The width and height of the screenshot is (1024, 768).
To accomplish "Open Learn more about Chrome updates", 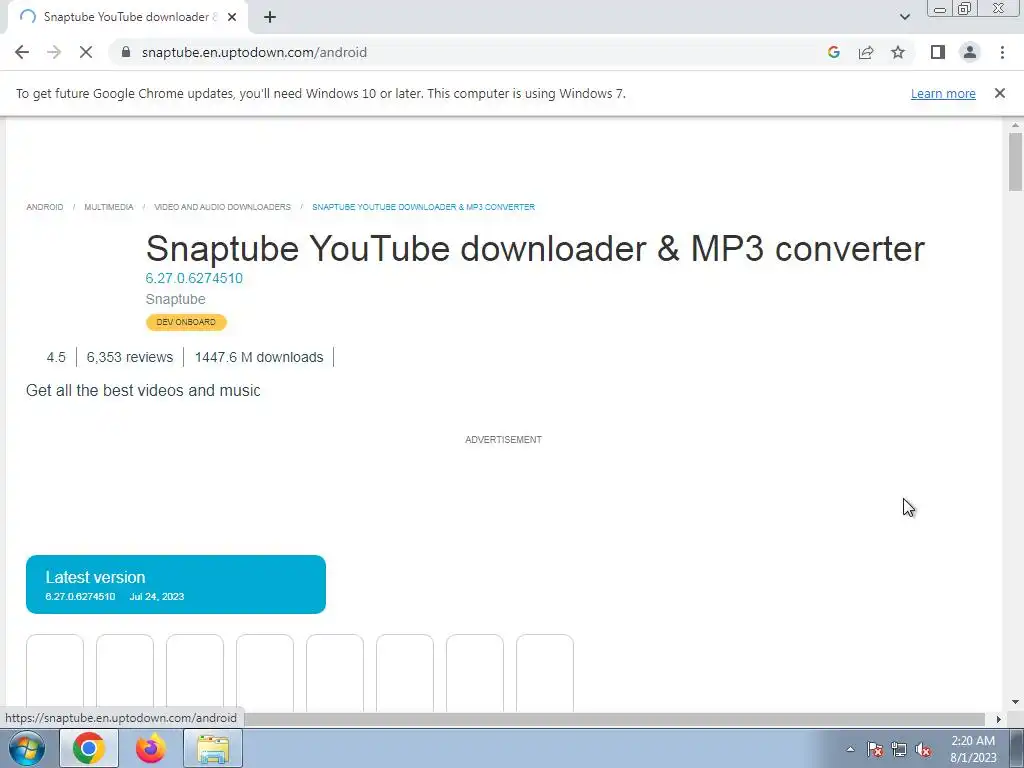I will pos(943,94).
